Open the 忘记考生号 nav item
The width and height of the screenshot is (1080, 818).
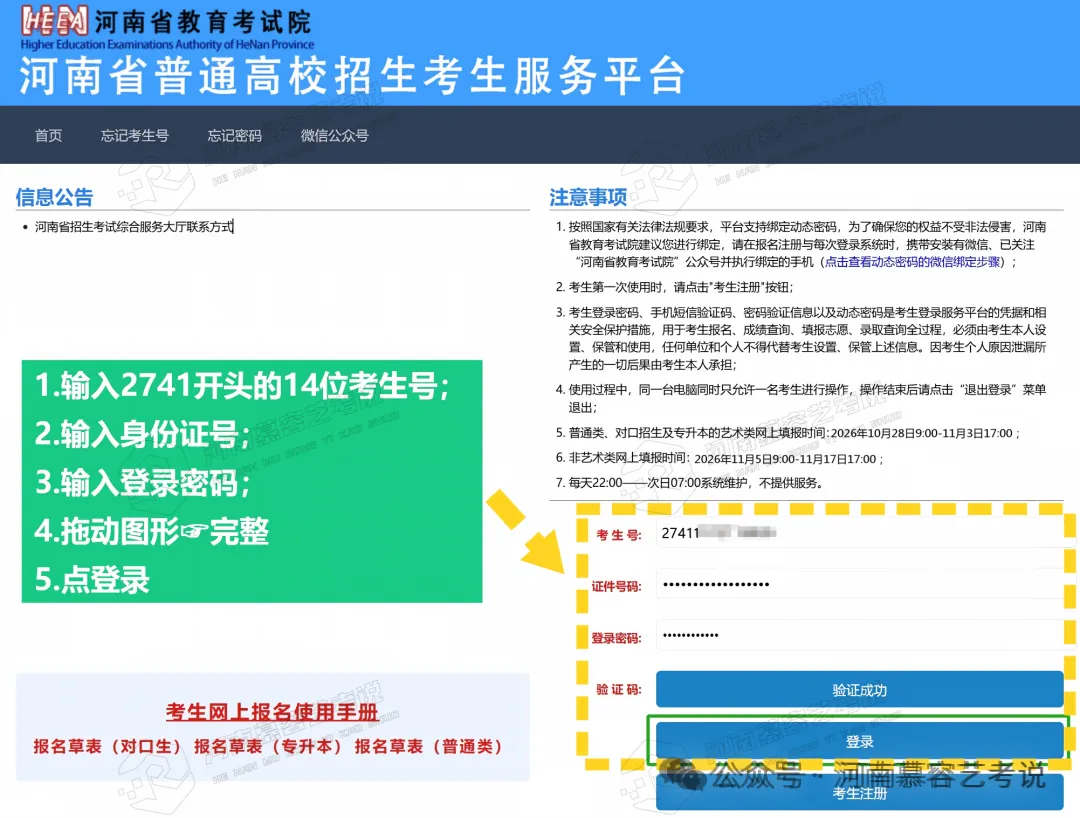tap(135, 136)
